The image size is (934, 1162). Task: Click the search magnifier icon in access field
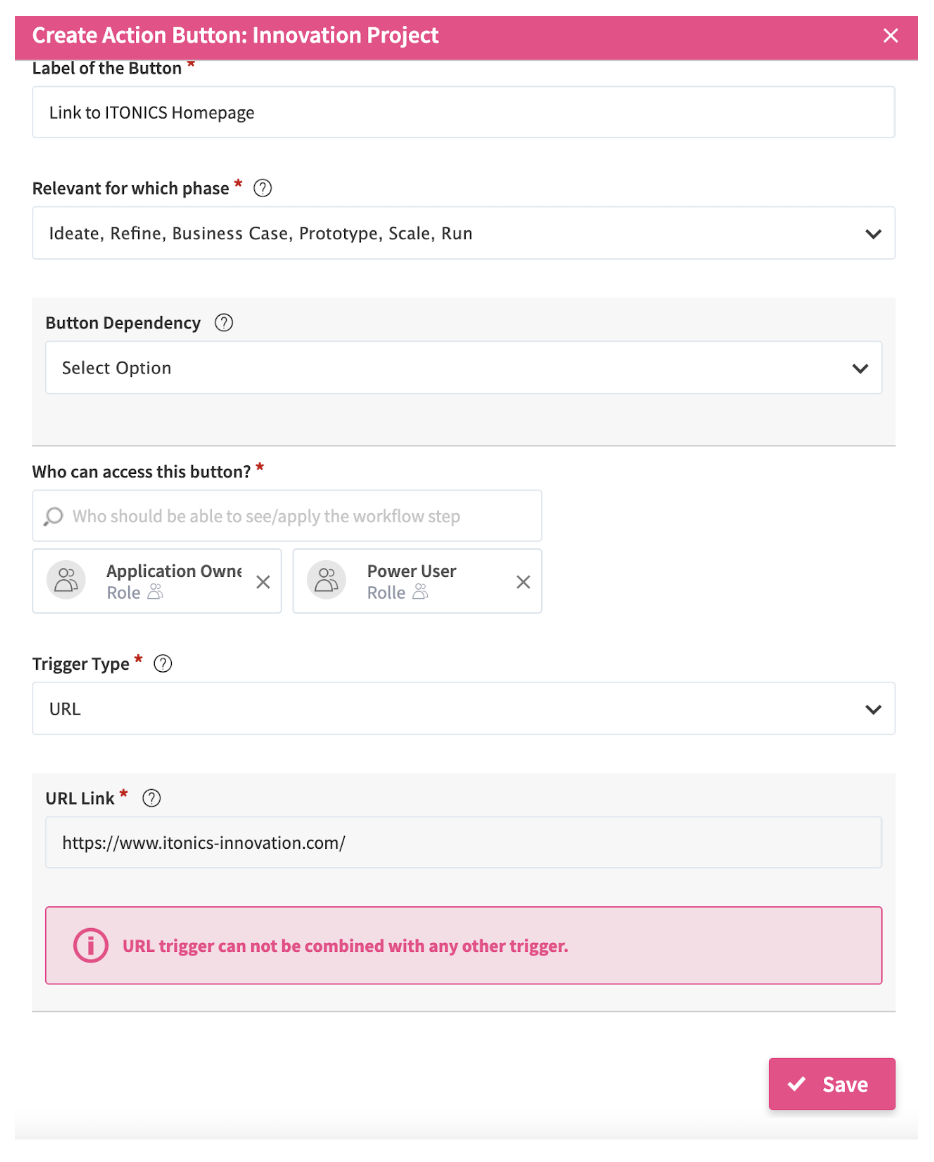(54, 517)
